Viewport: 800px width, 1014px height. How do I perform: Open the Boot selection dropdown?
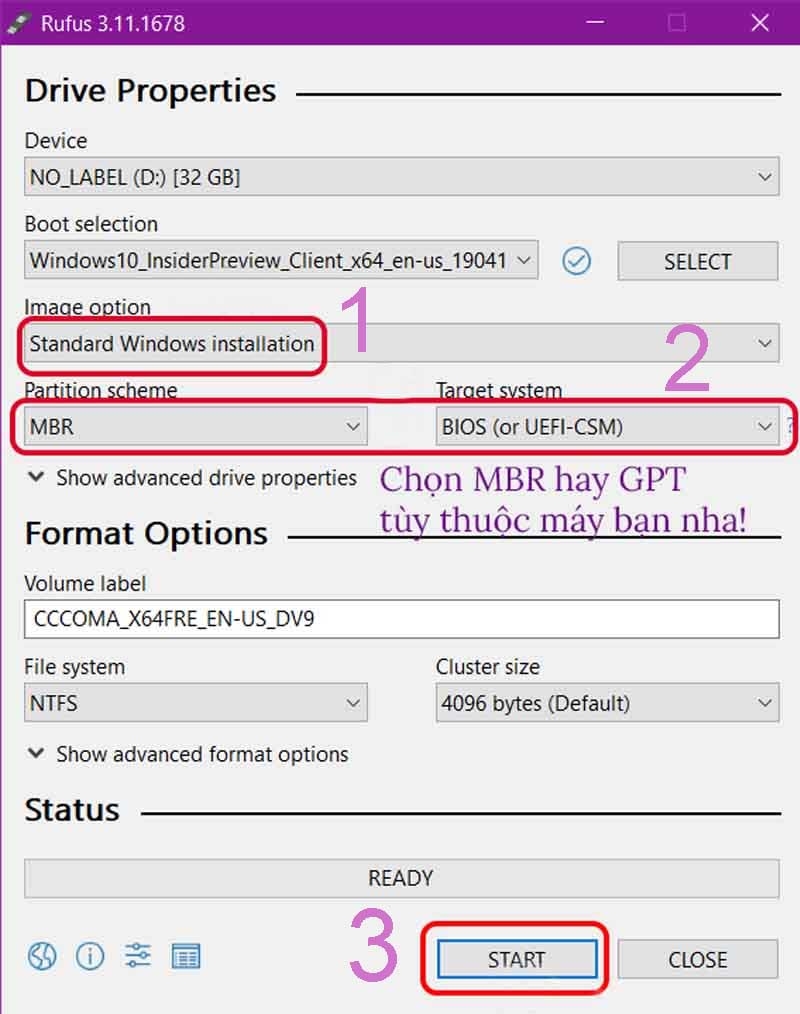point(281,261)
